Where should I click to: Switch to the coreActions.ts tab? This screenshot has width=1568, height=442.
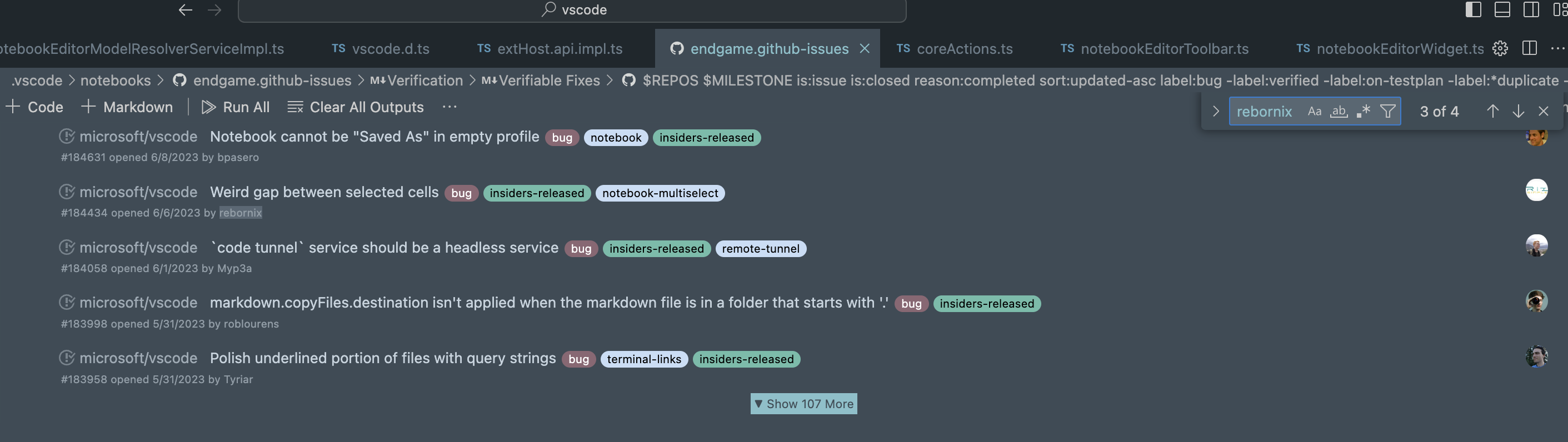[965, 49]
